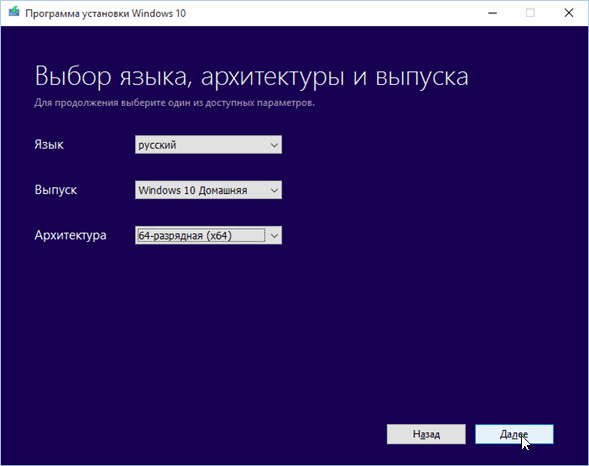
Task: Click the heading Выбор языка, архитектуры и выпуска
Action: coord(251,77)
